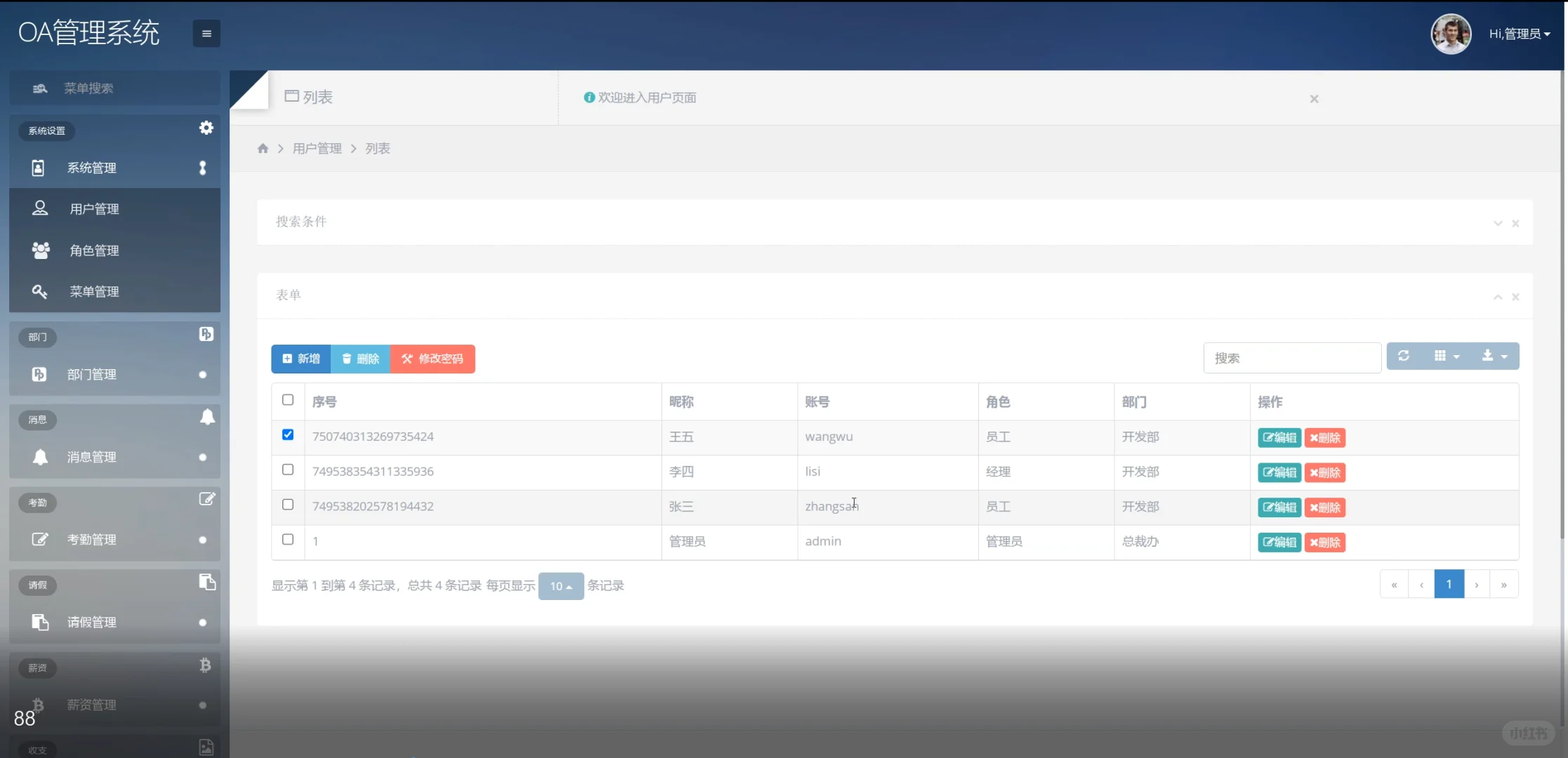The width and height of the screenshot is (1568, 758).
Task: Toggle the select-all header checkbox
Action: click(288, 400)
